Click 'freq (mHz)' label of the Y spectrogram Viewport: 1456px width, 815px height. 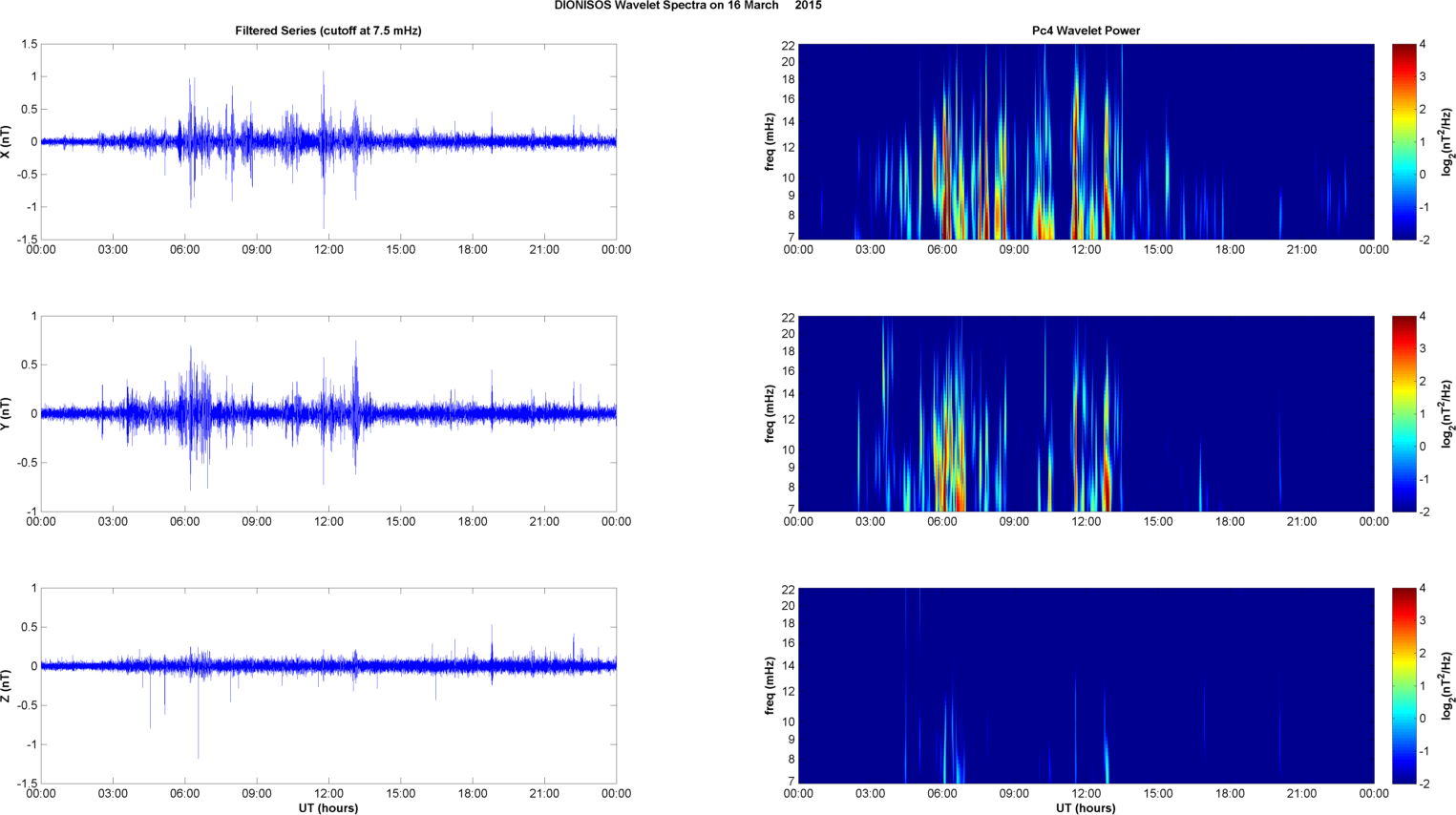click(770, 414)
